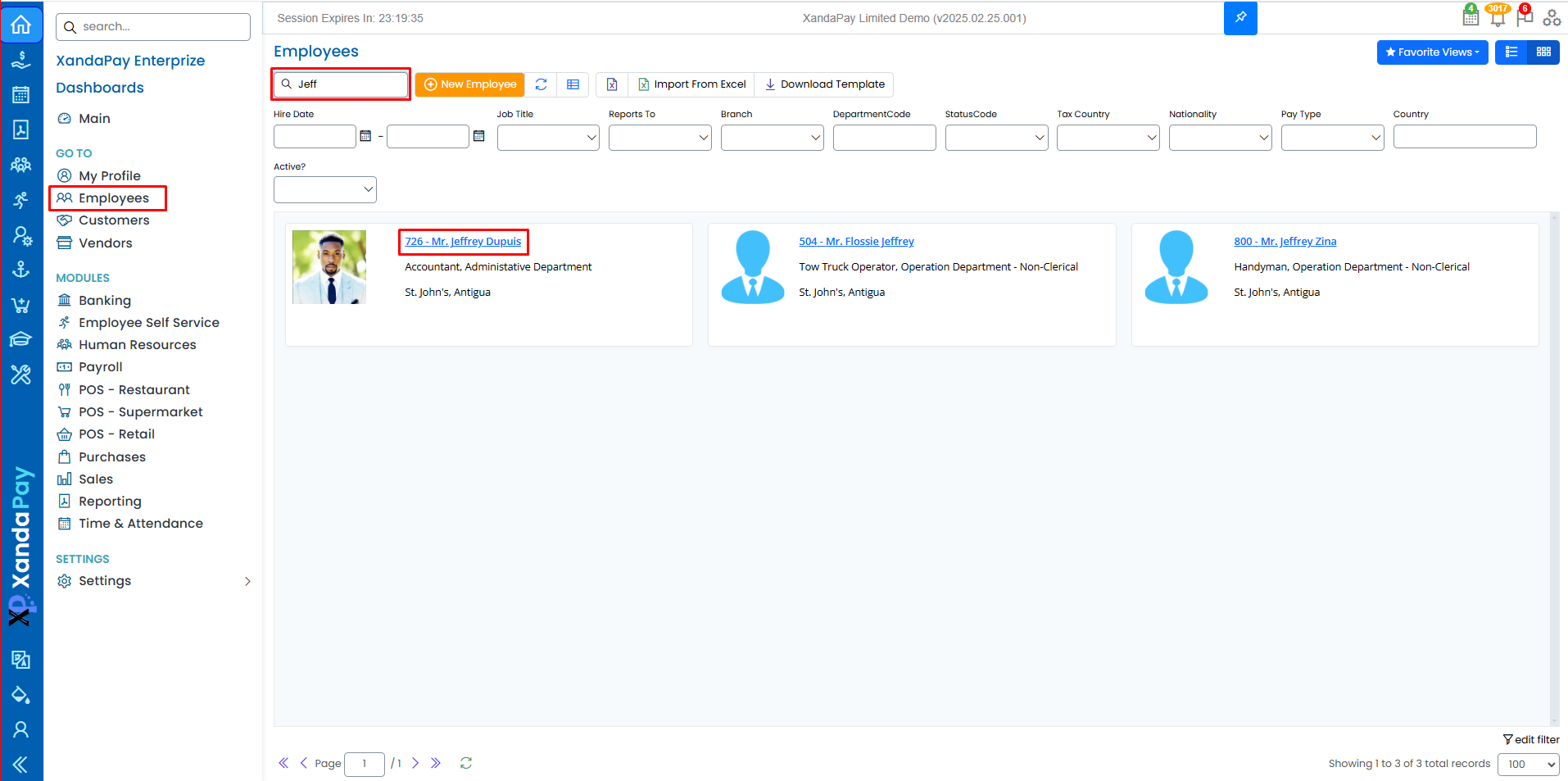This screenshot has height=781, width=1568.
Task: Open the bell notifications with badge 3017
Action: click(x=1498, y=16)
